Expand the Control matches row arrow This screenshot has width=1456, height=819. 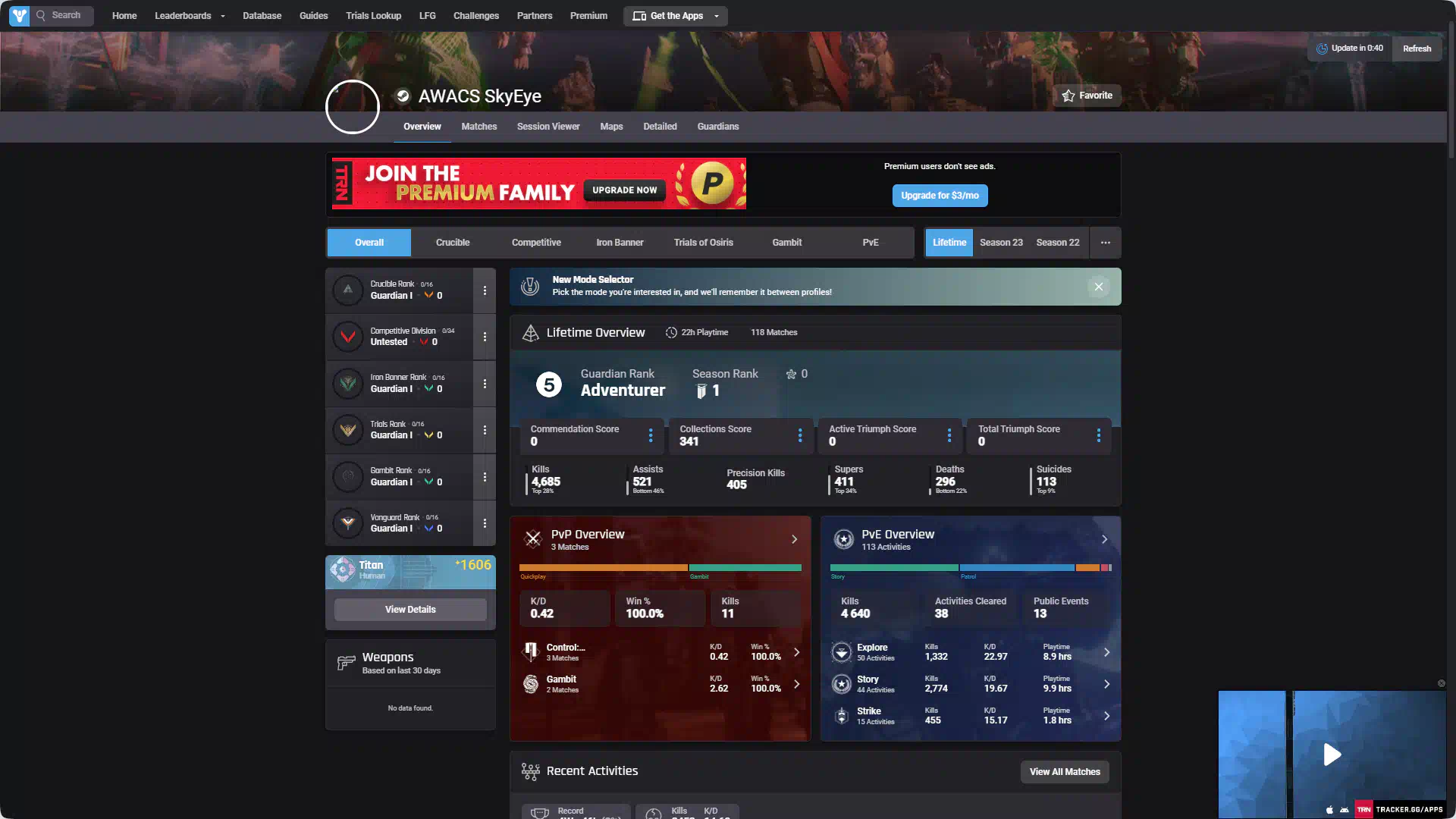point(796,652)
